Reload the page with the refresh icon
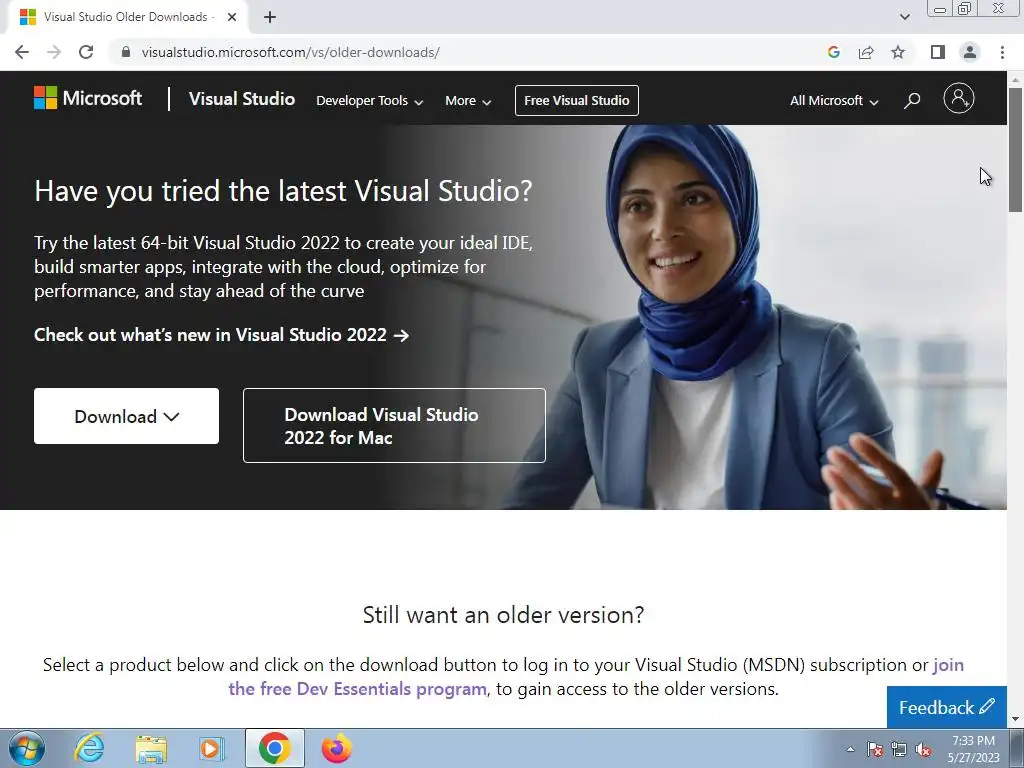This screenshot has height=768, width=1024. (86, 52)
